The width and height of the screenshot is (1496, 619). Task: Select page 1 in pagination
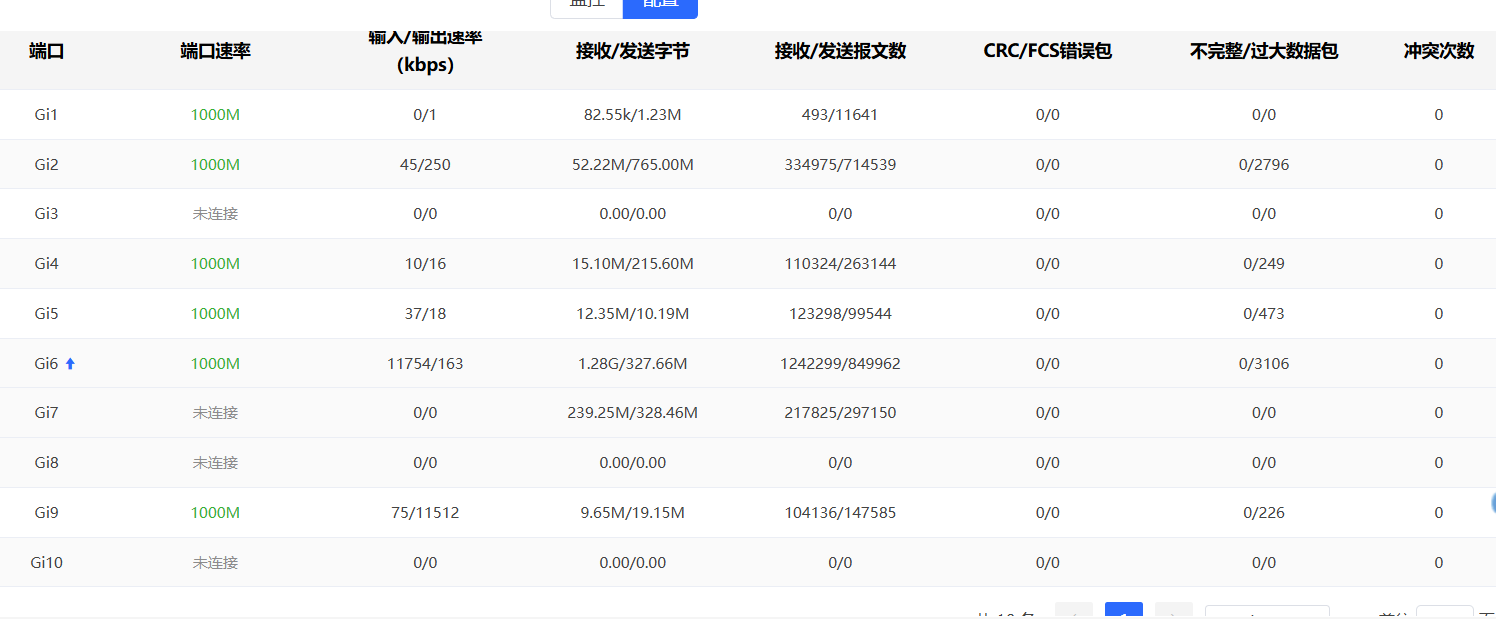click(1123, 612)
